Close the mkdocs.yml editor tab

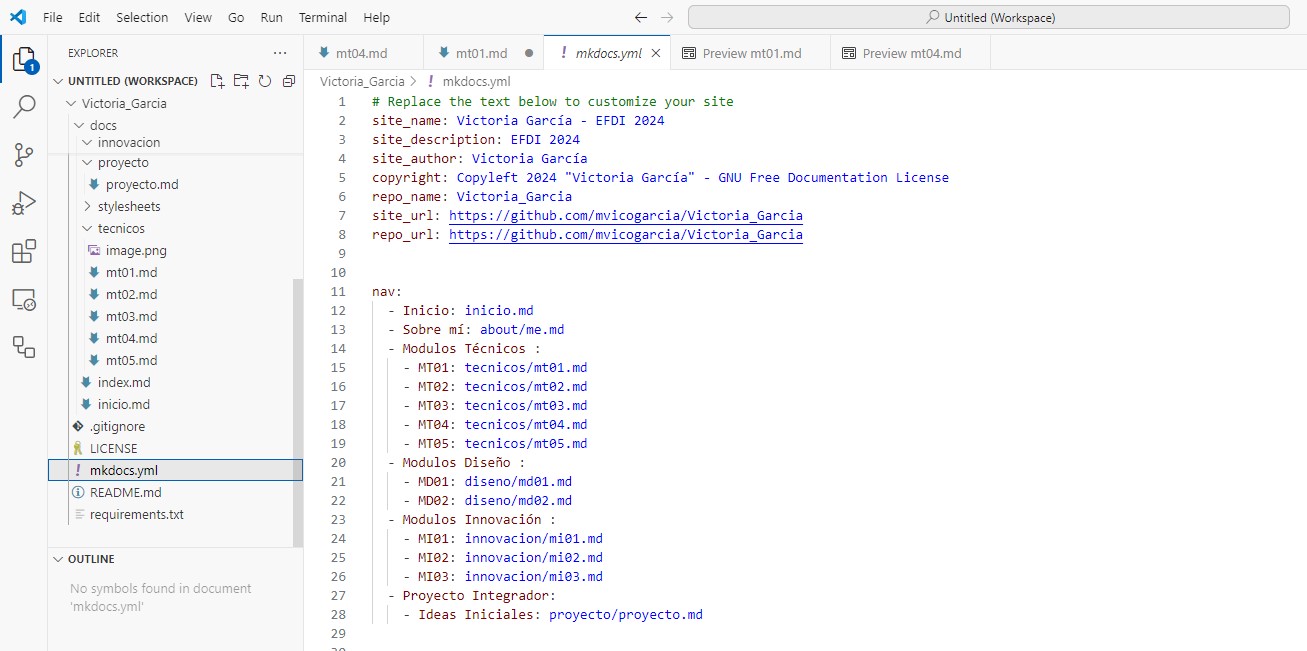(x=656, y=53)
